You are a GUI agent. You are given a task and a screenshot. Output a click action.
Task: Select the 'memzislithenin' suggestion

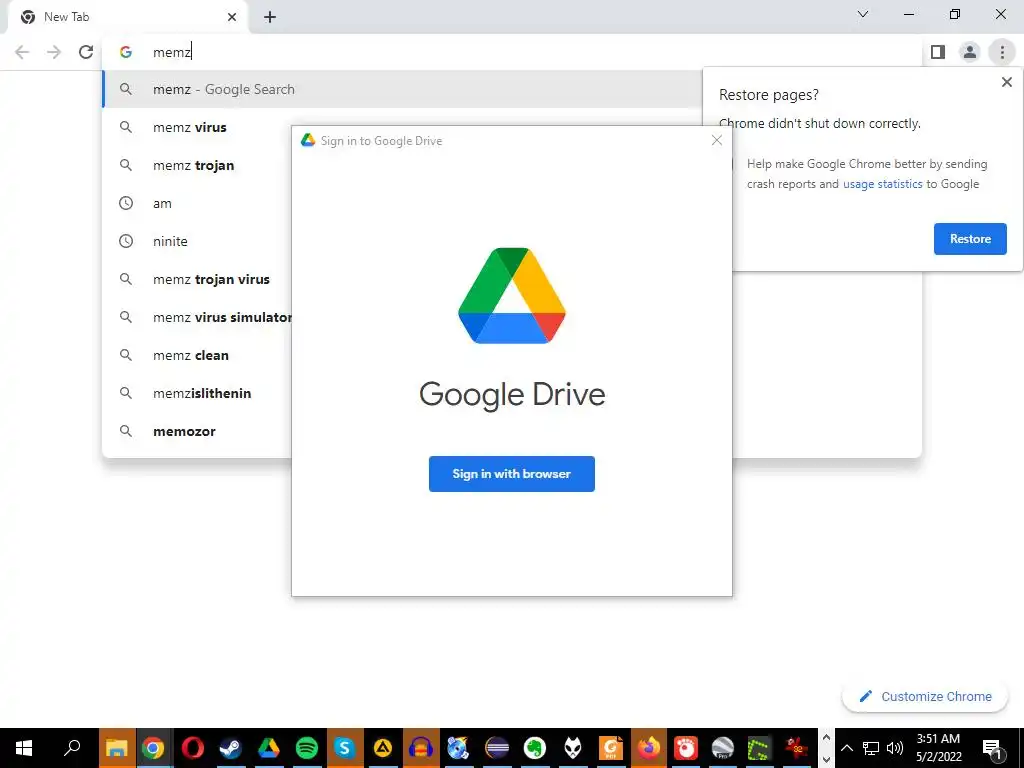point(197,393)
